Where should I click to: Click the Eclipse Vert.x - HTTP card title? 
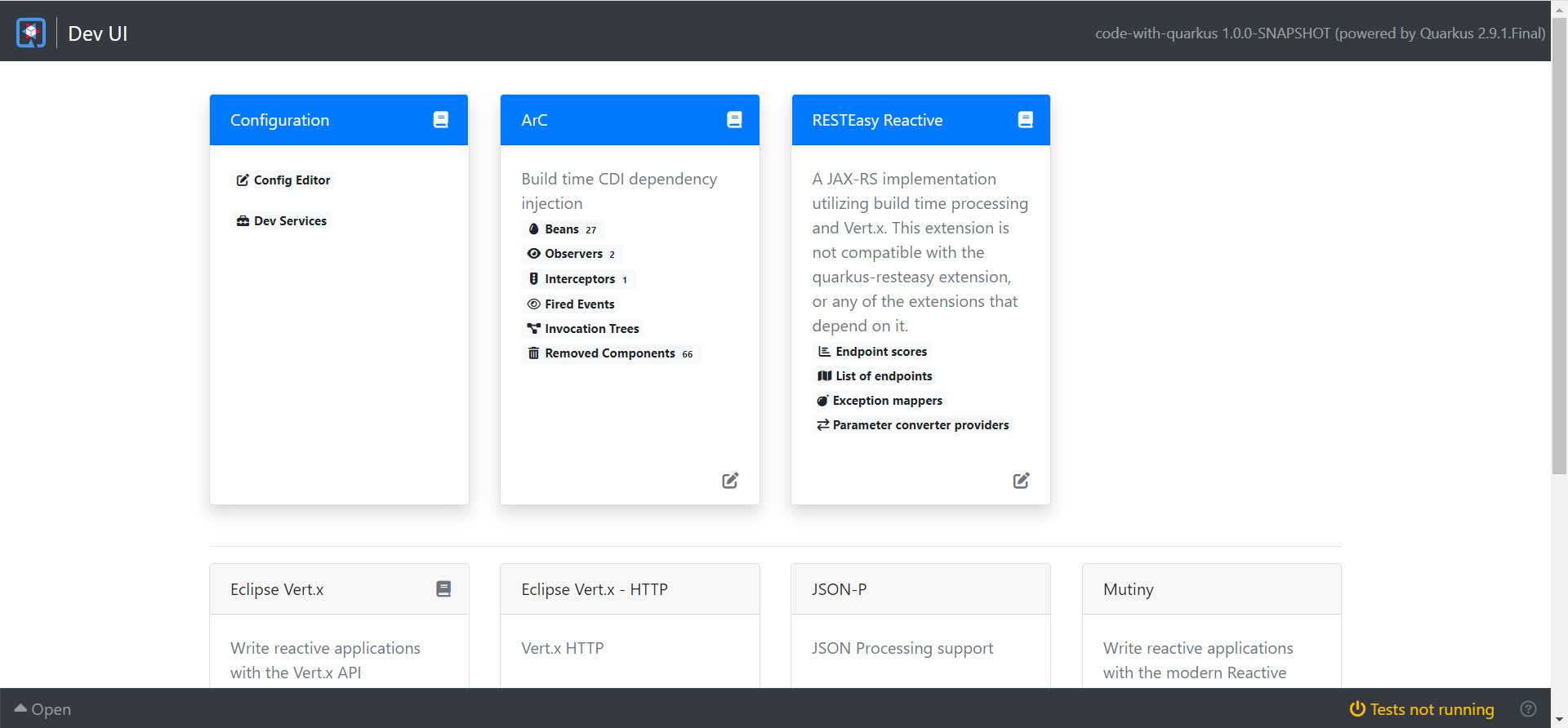(595, 589)
